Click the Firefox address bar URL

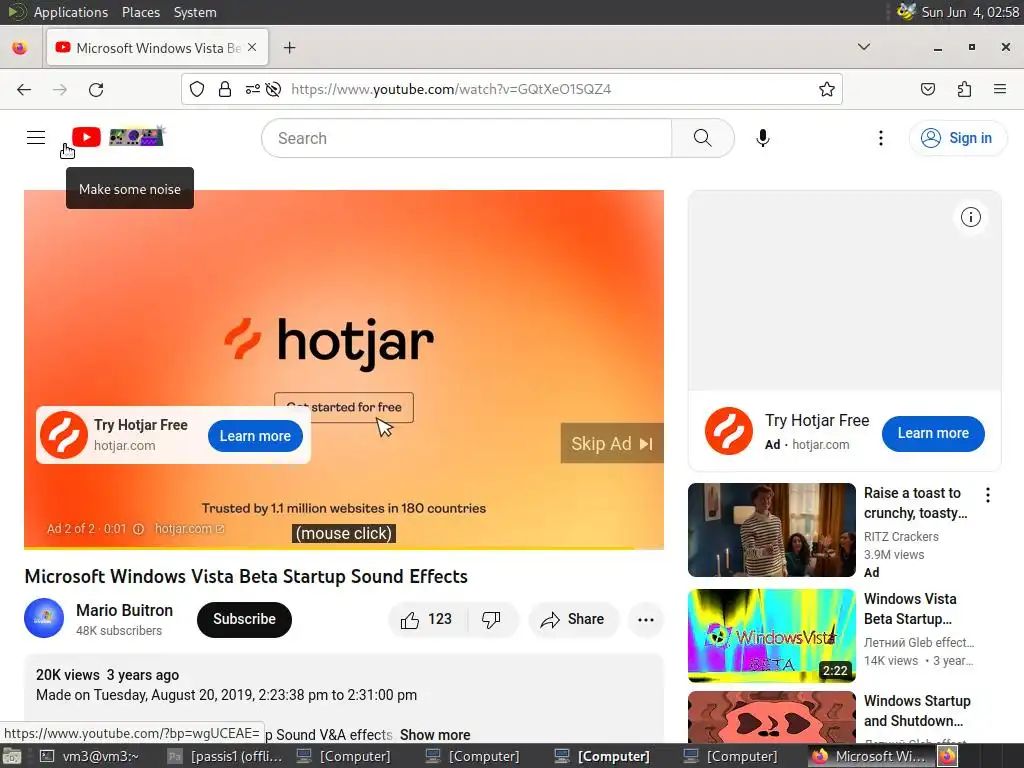(451, 89)
